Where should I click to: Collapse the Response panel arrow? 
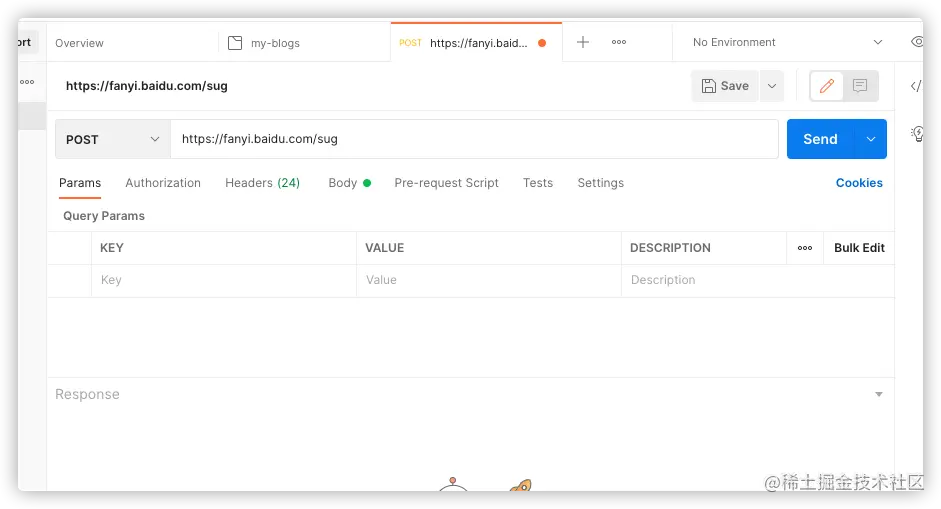click(879, 394)
